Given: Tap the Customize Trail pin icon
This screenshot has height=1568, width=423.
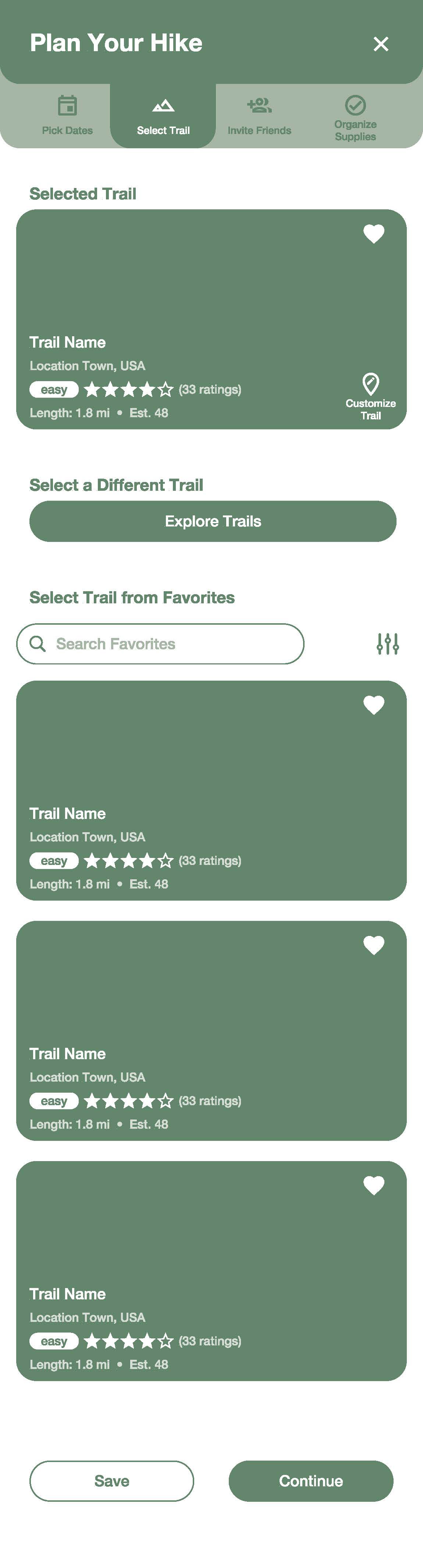Looking at the screenshot, I should point(371,384).
